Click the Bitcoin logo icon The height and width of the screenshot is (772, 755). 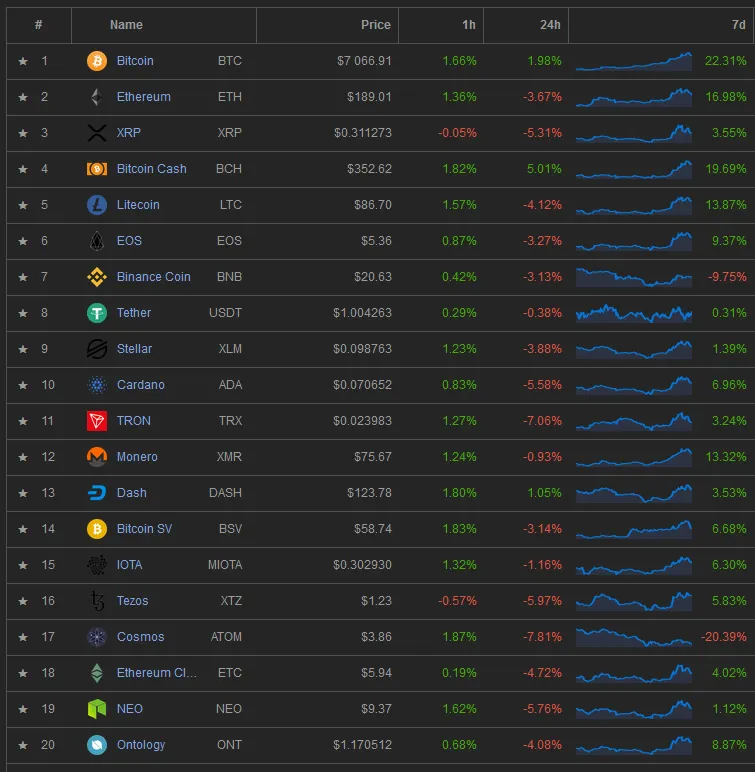pos(97,61)
